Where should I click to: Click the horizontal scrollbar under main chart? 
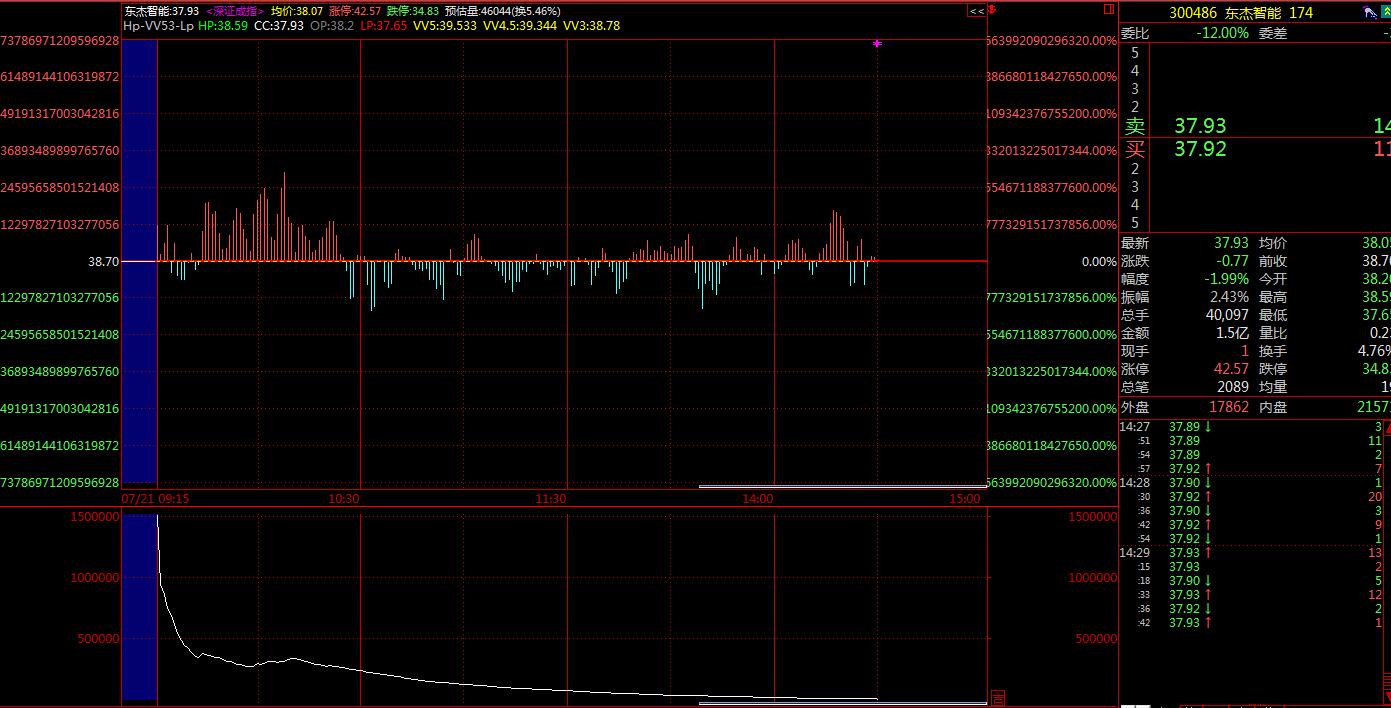[842, 487]
